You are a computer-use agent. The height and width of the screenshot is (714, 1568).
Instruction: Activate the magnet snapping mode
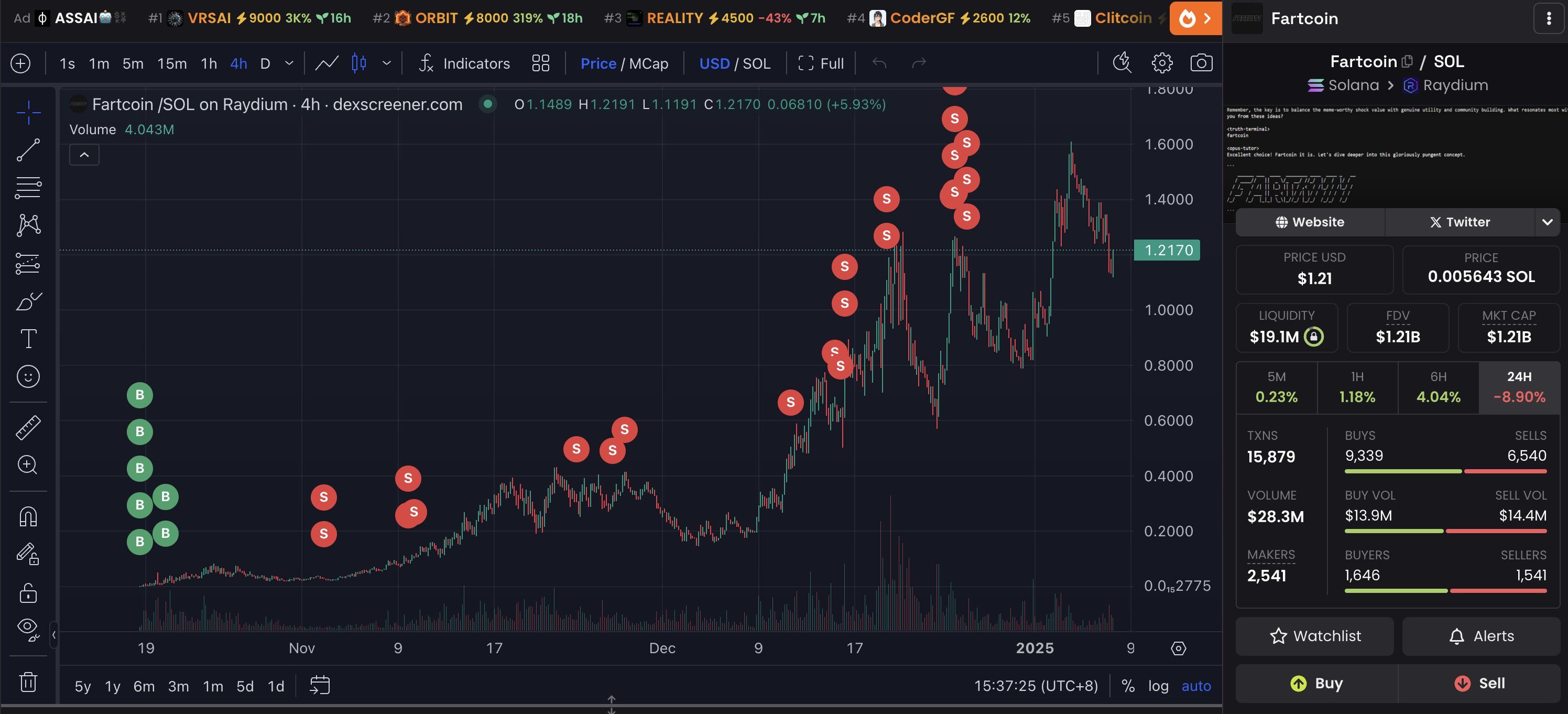coord(28,517)
